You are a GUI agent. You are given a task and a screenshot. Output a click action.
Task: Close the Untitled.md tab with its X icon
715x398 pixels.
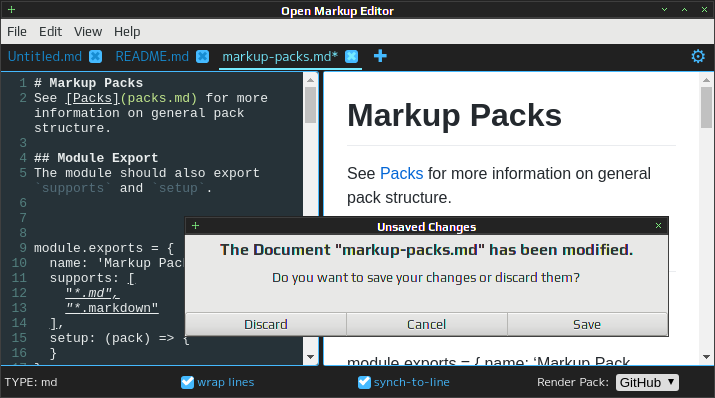point(95,57)
